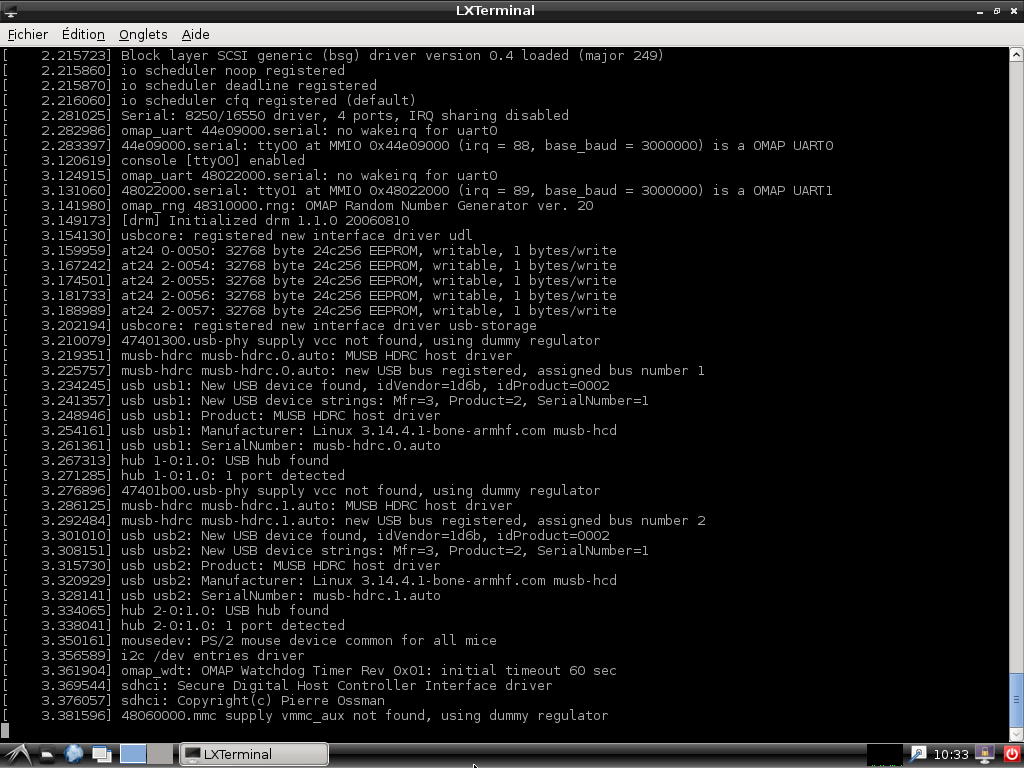The height and width of the screenshot is (768, 1024).
Task: Click the red power logout icon
Action: pyautogui.click(x=1011, y=755)
